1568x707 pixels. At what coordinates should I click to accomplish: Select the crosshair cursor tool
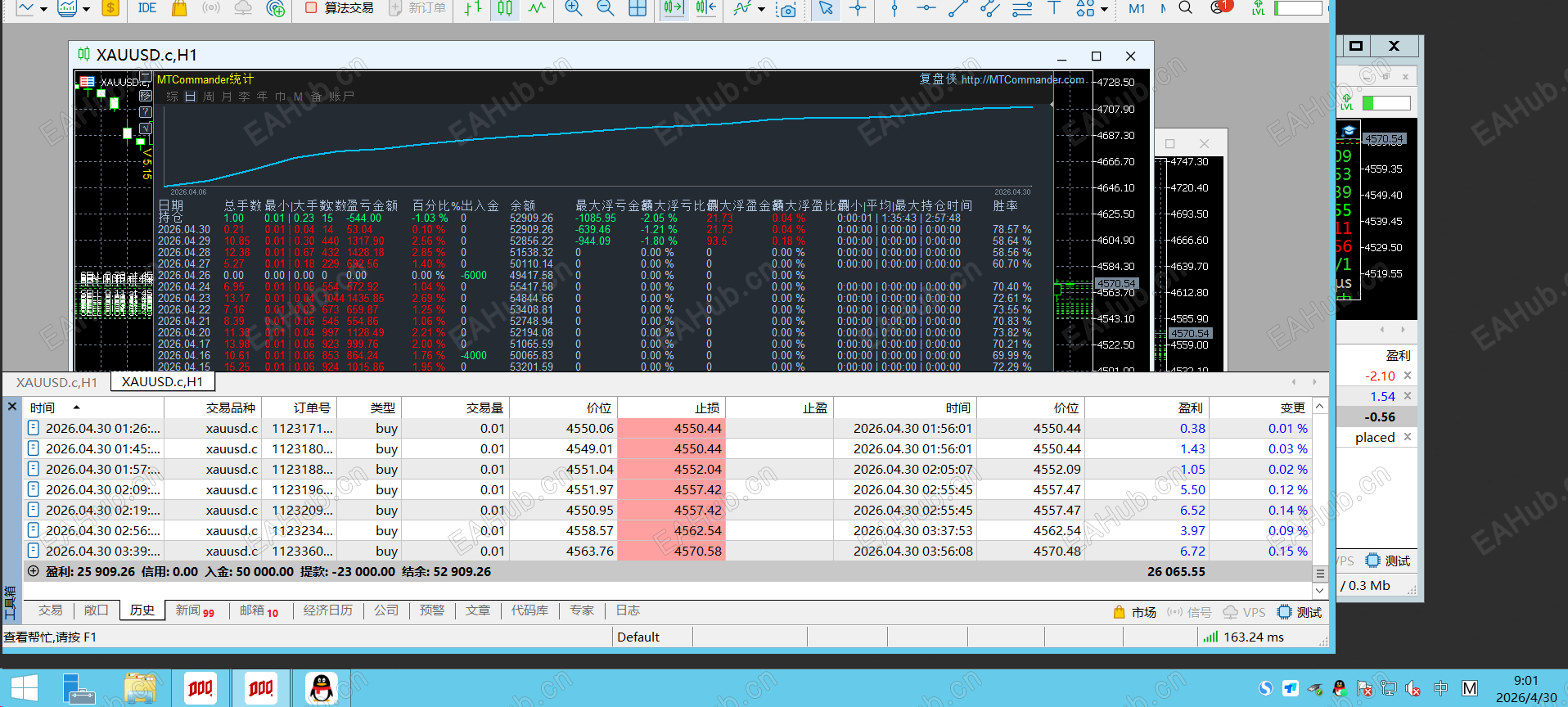[858, 8]
